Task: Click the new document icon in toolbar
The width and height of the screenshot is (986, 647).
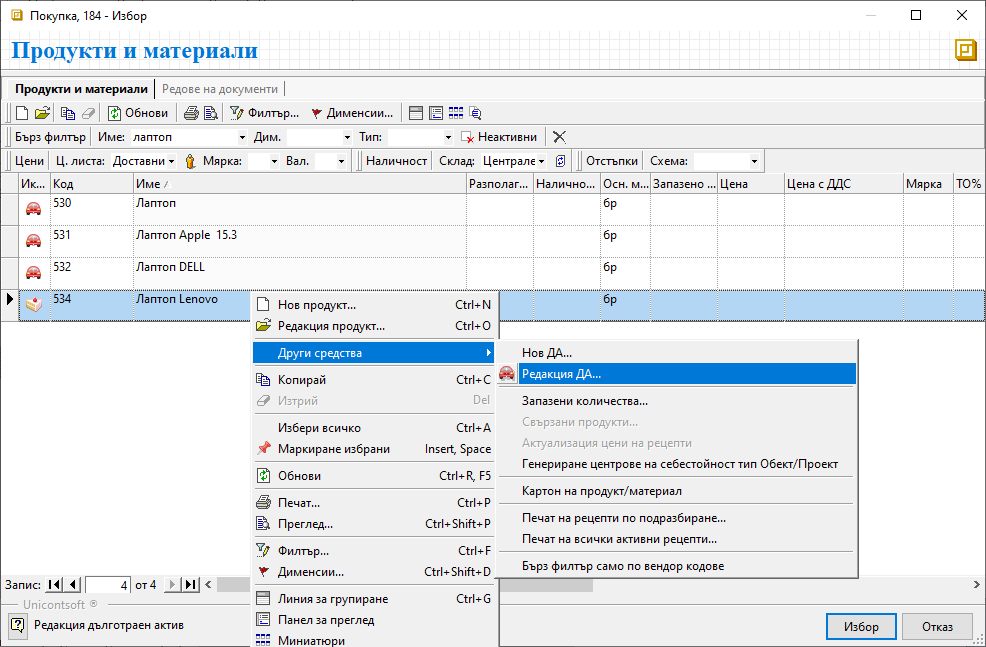Action: [x=22, y=113]
